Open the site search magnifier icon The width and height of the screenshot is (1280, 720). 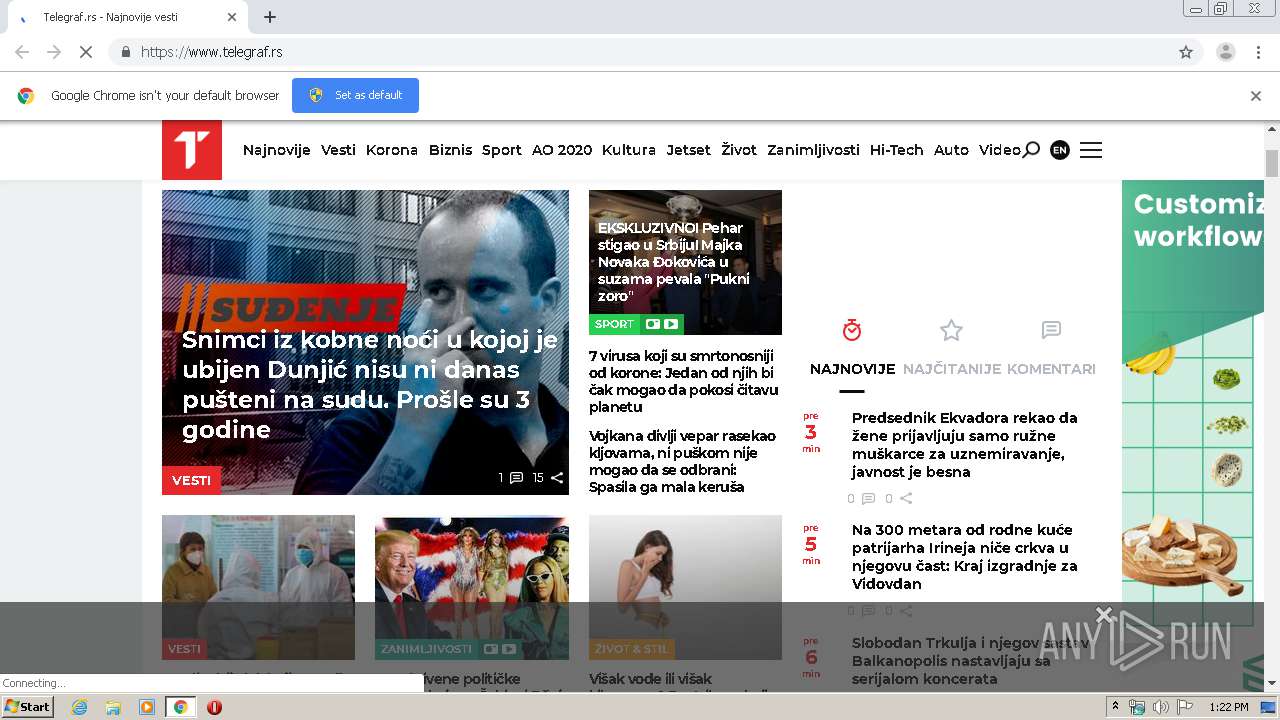coord(1031,150)
